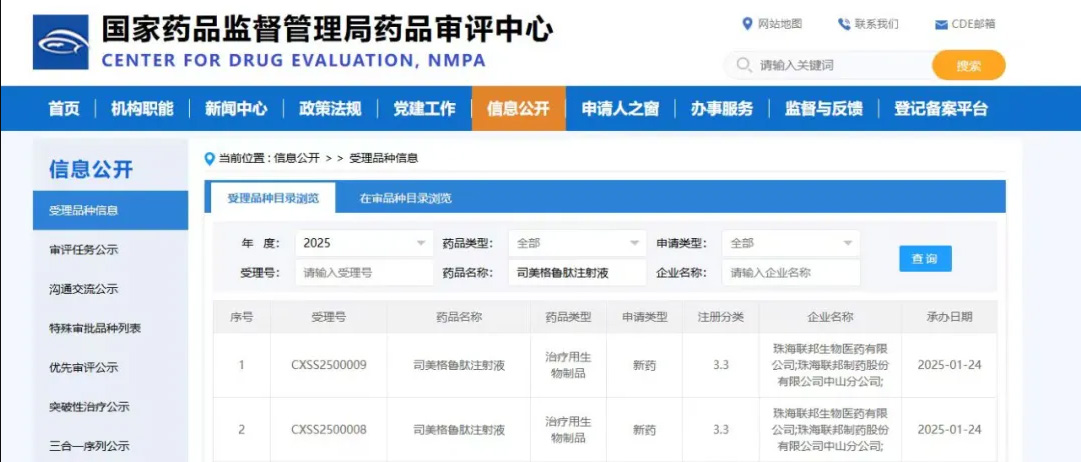Image resolution: width=1081 pixels, height=462 pixels.
Task: Open the 新闻中心 menu item
Action: coord(236,109)
